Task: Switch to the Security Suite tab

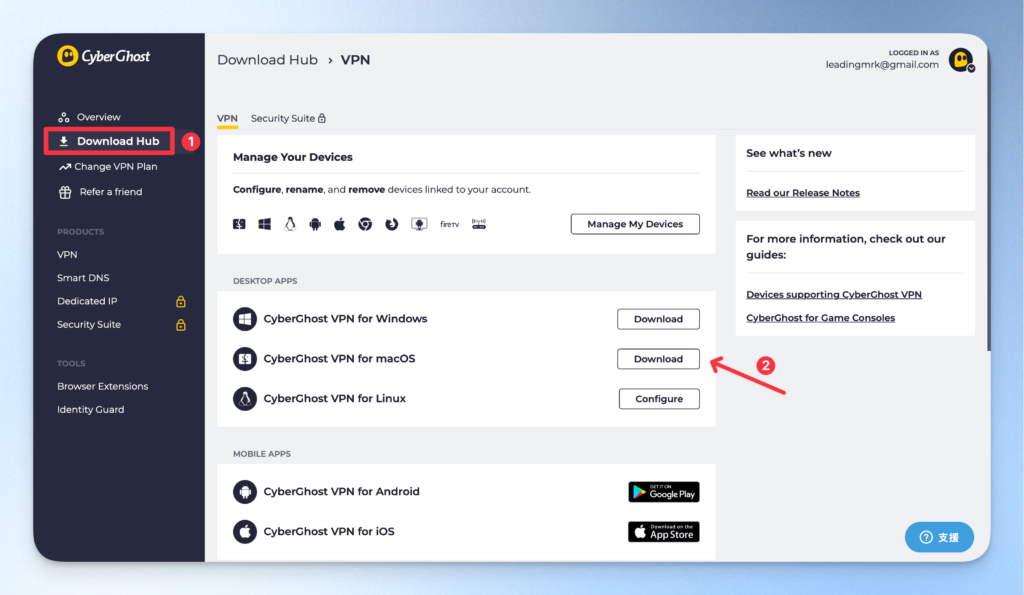Action: coord(288,118)
